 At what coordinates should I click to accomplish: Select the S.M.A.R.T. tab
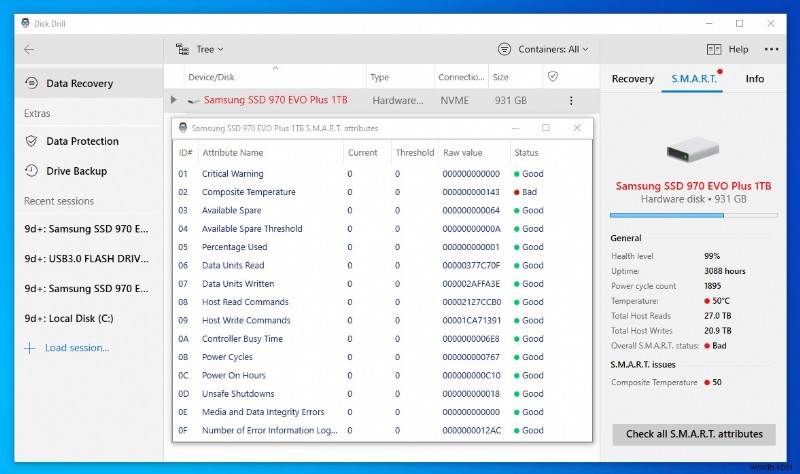pos(692,79)
